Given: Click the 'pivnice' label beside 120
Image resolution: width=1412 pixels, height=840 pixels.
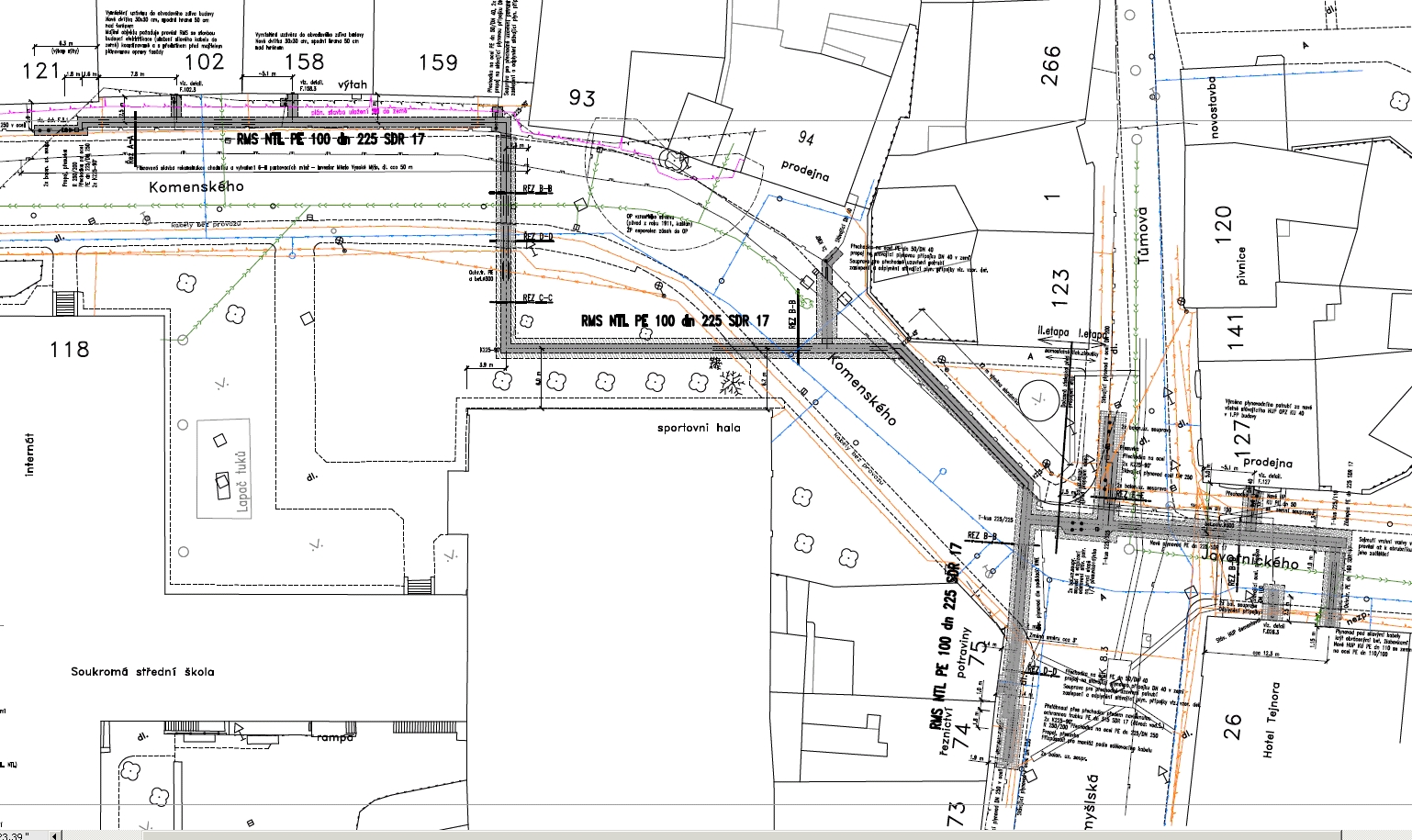Looking at the screenshot, I should coord(1241,266).
